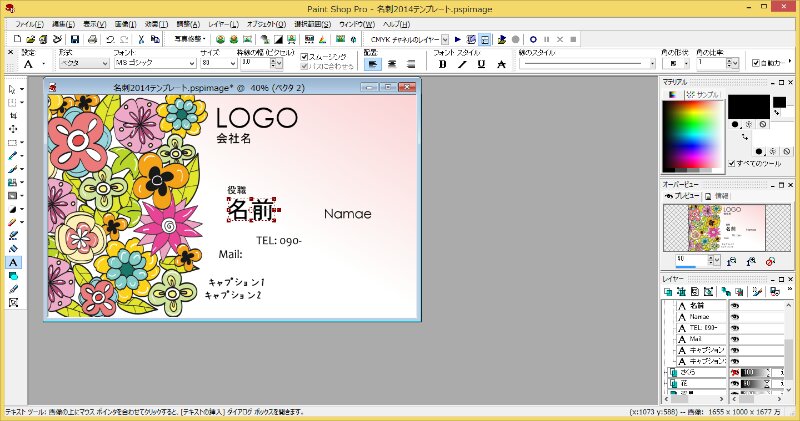Viewport: 800px width, 421px height.
Task: Run the script with the play icon
Action: (x=457, y=39)
